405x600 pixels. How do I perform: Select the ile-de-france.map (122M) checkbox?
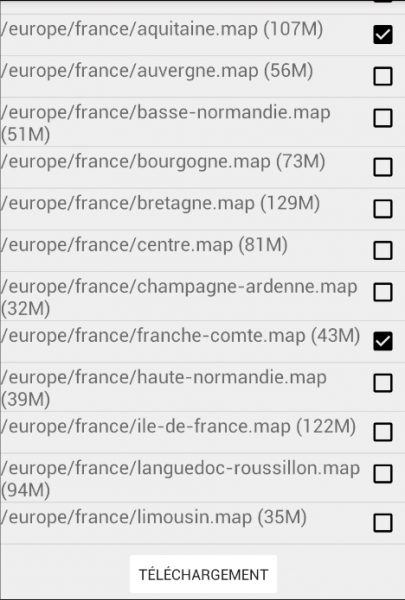coord(383,432)
